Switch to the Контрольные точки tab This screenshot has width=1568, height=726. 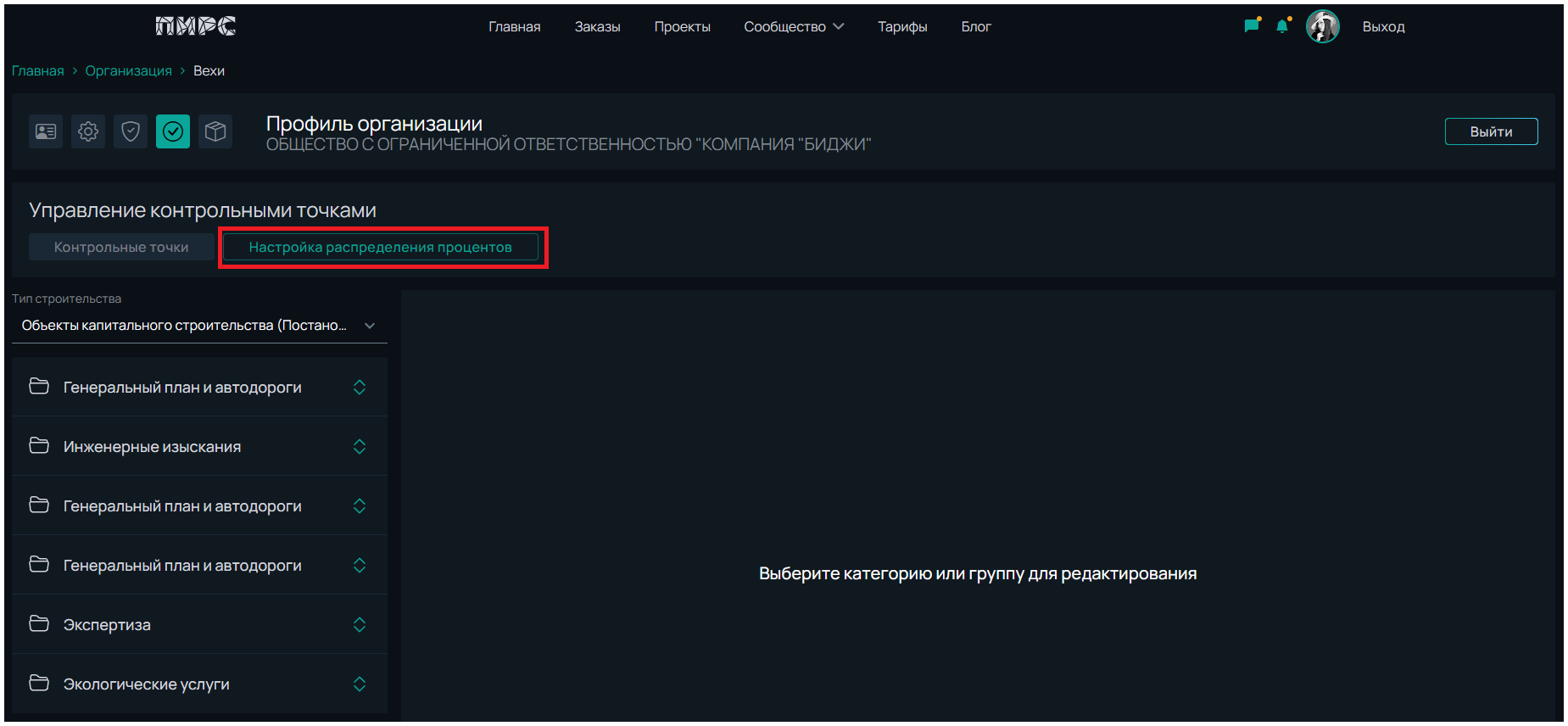(121, 247)
